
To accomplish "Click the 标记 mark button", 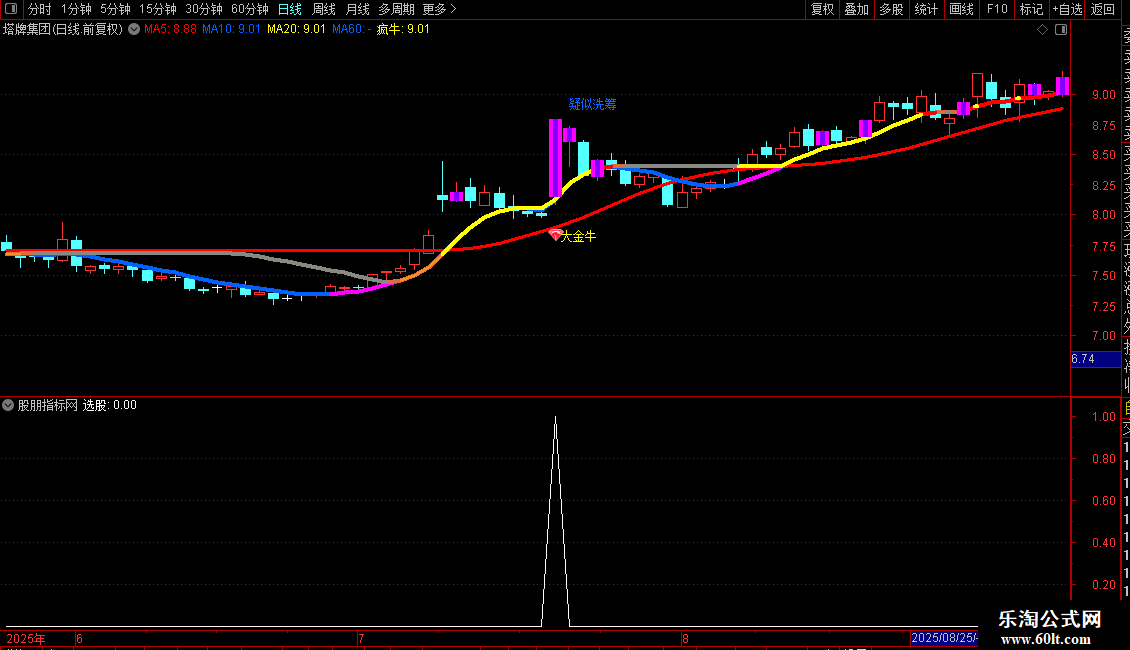I will (1031, 9).
